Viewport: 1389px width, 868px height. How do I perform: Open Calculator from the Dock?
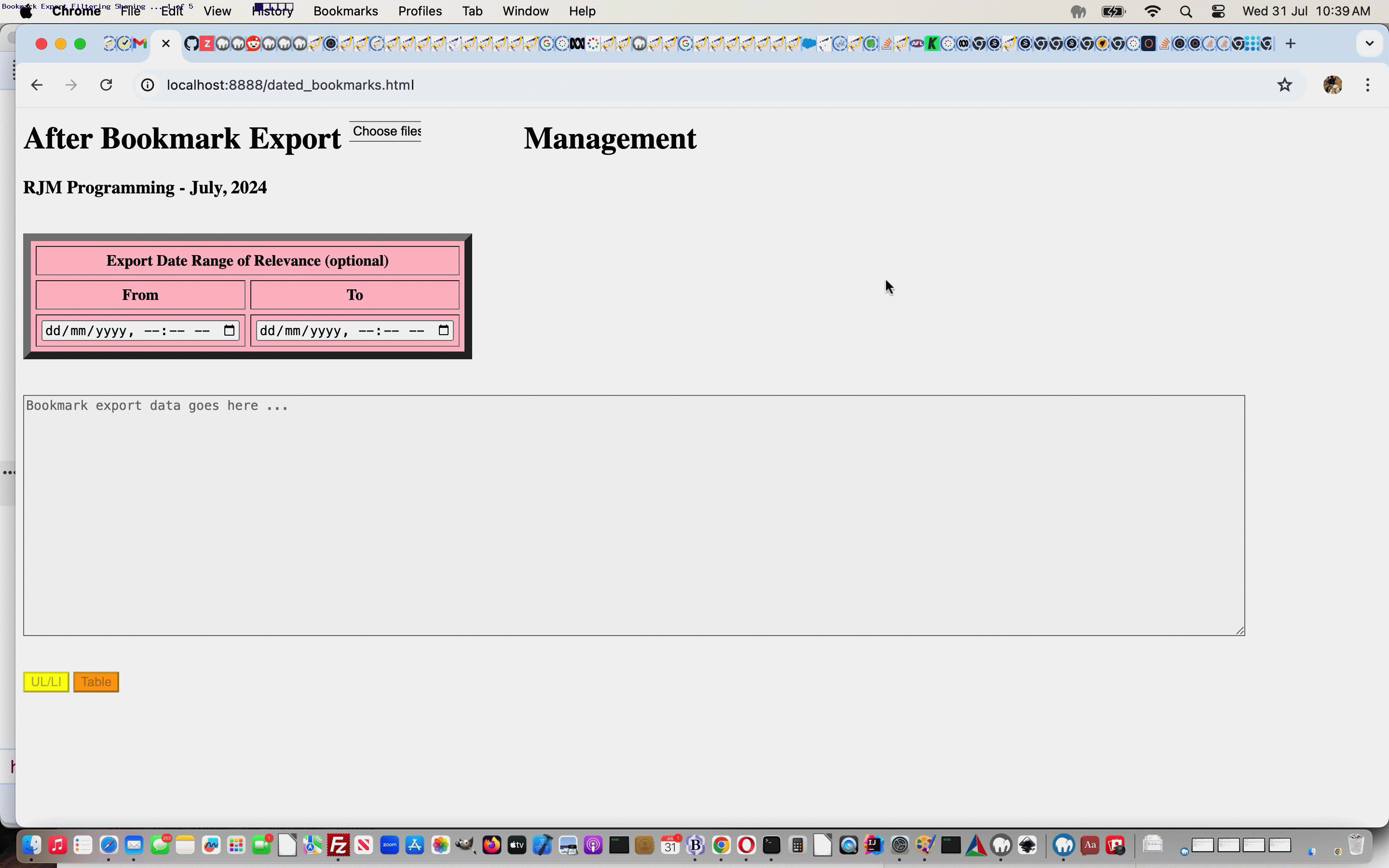click(x=797, y=845)
